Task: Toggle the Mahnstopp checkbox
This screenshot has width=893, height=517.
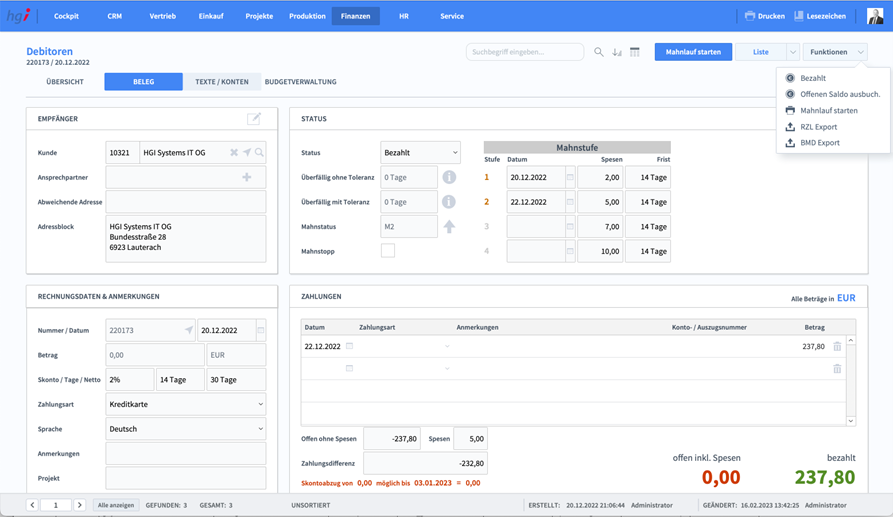Action: pos(388,251)
